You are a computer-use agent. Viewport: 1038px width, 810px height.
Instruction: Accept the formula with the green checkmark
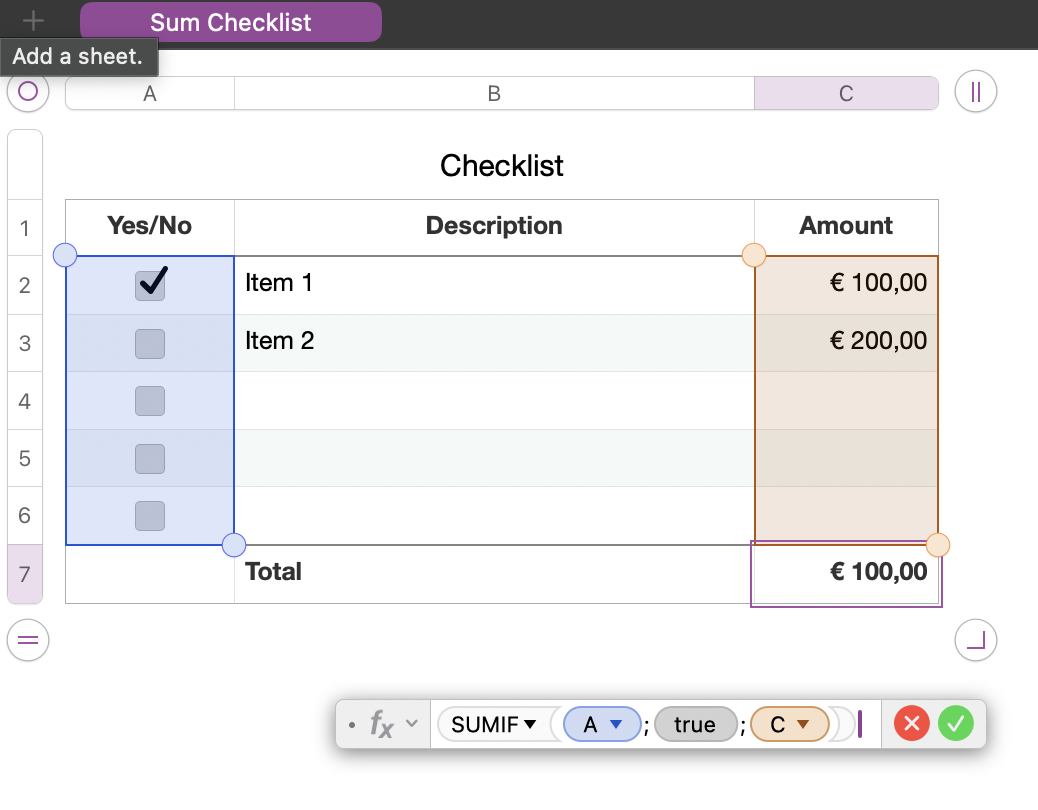tap(956, 723)
